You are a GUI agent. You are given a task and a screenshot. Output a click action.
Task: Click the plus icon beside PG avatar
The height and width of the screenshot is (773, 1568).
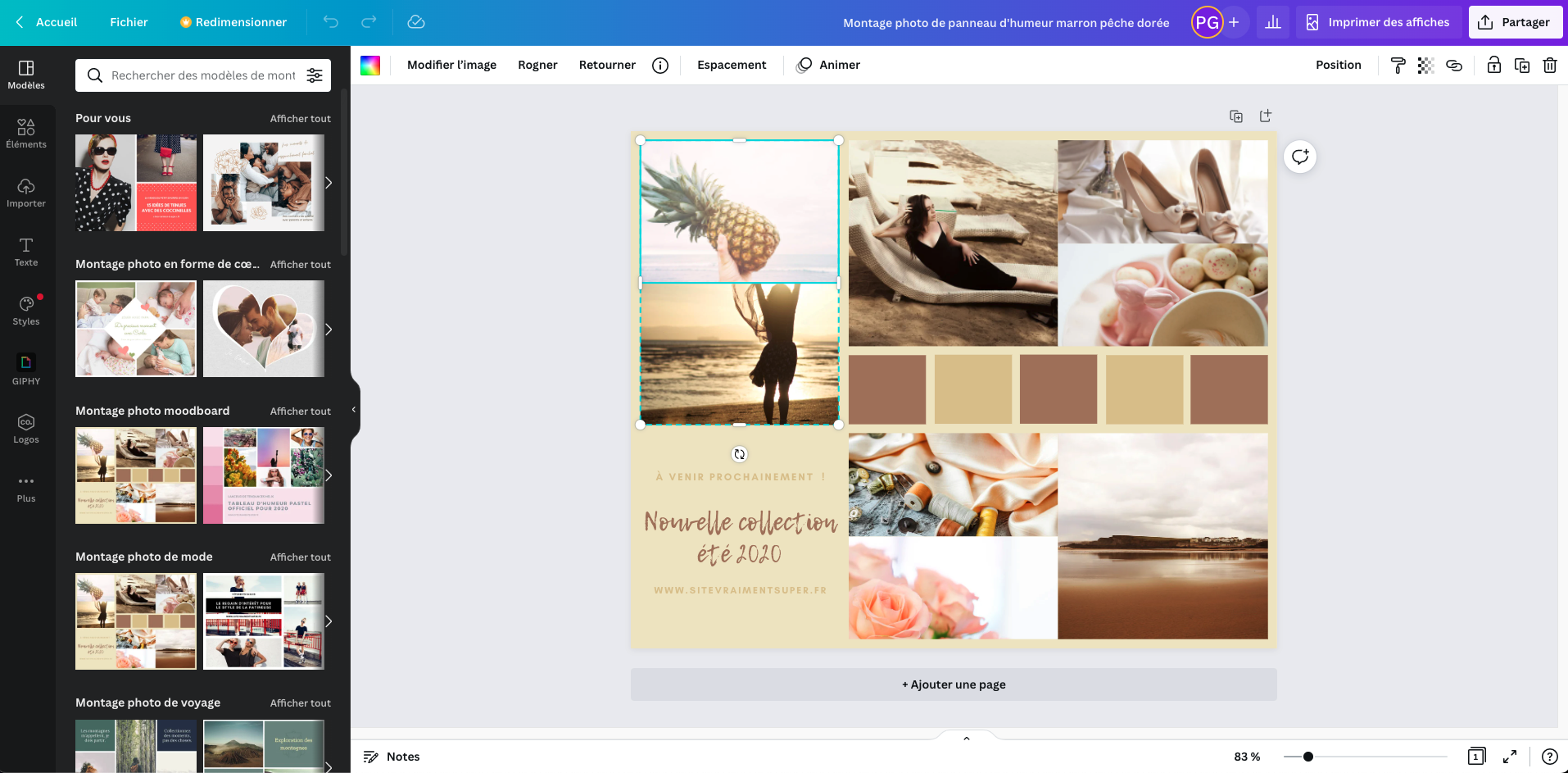coord(1234,22)
